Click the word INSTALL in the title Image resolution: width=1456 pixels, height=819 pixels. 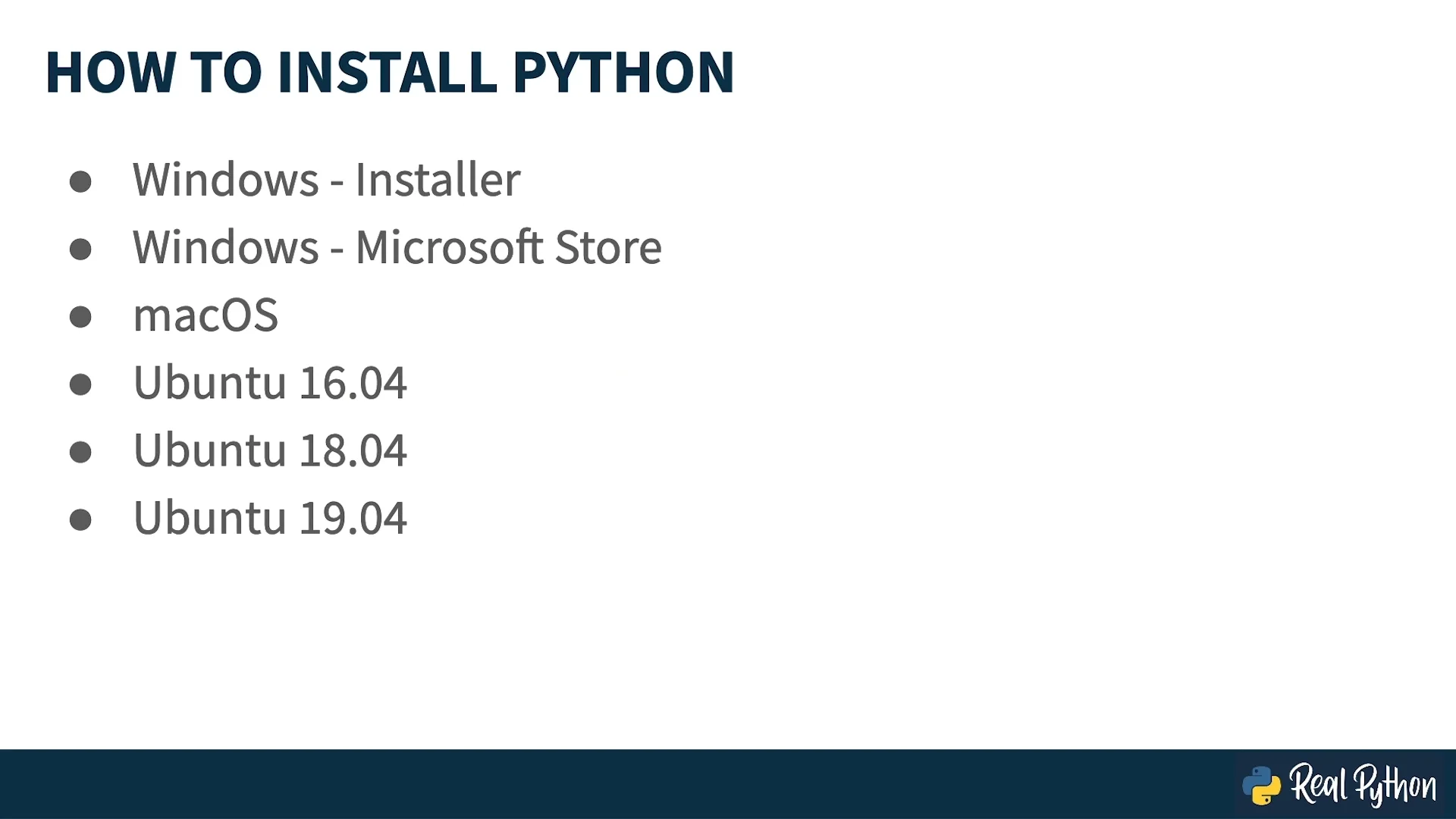click(x=388, y=73)
